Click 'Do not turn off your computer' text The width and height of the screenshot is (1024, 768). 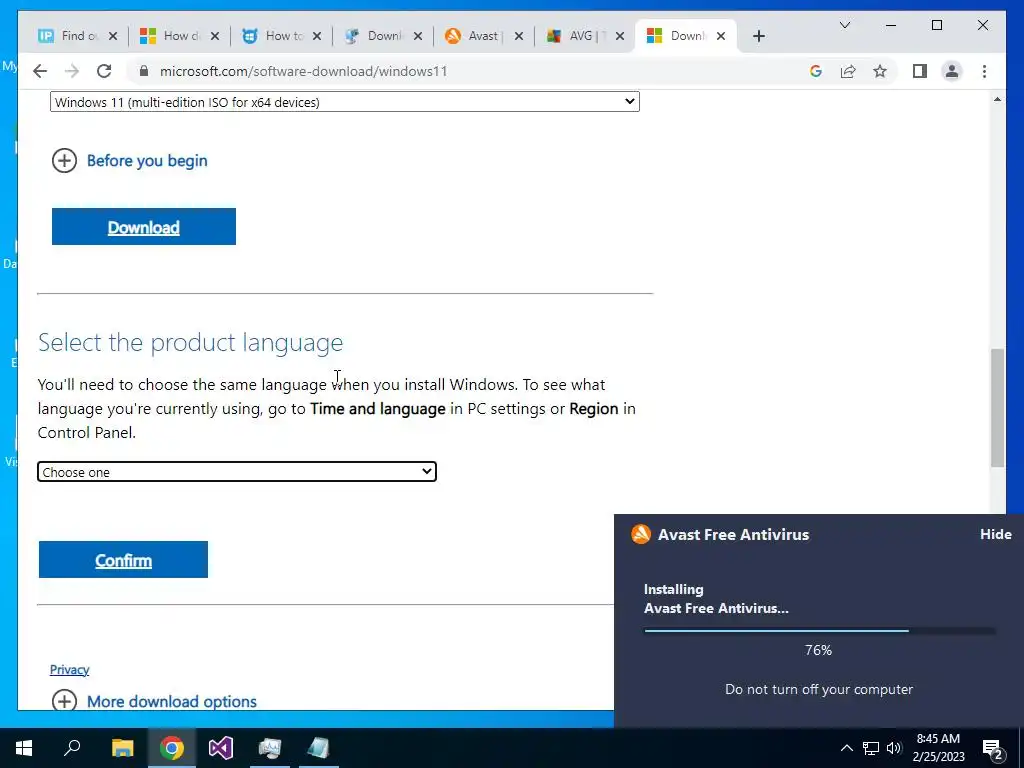819,689
